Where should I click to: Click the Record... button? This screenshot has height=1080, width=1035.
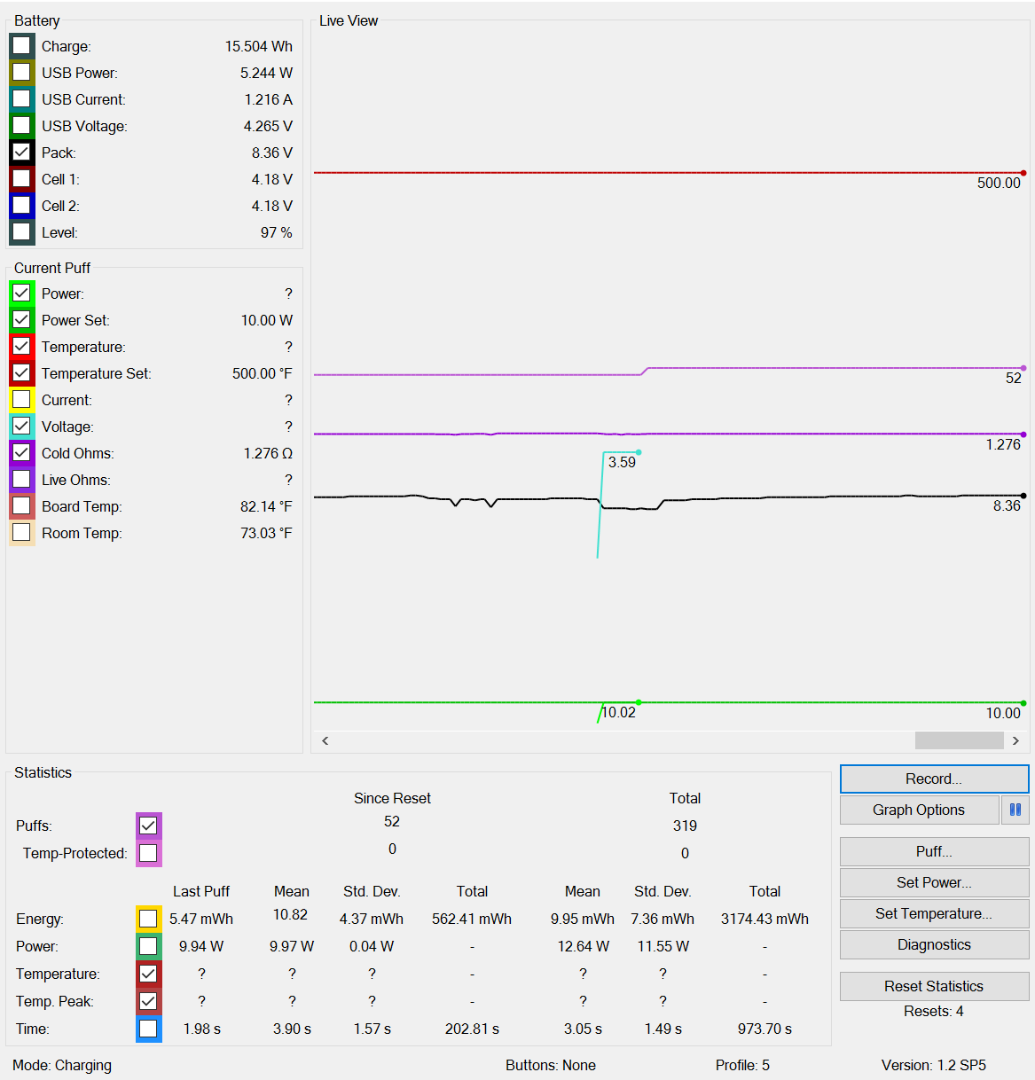tap(934, 779)
